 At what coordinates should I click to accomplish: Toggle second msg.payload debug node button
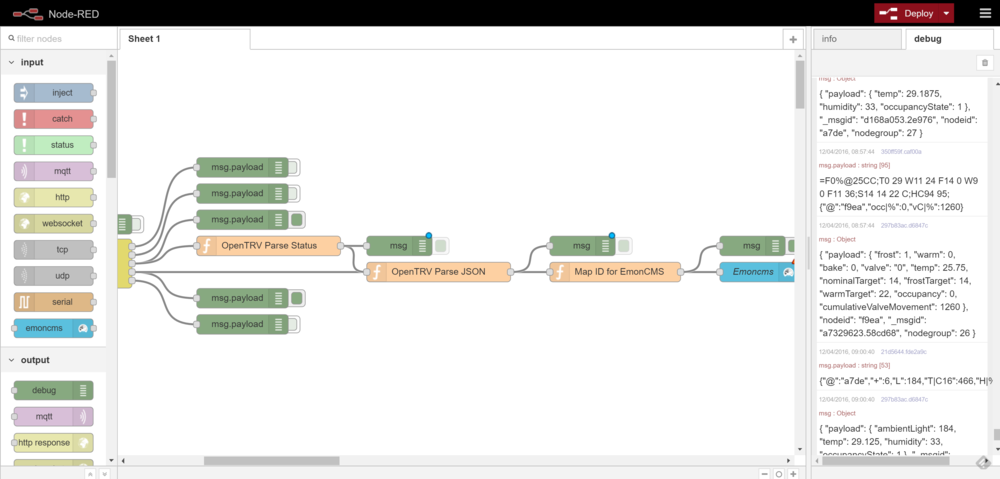coord(294,193)
